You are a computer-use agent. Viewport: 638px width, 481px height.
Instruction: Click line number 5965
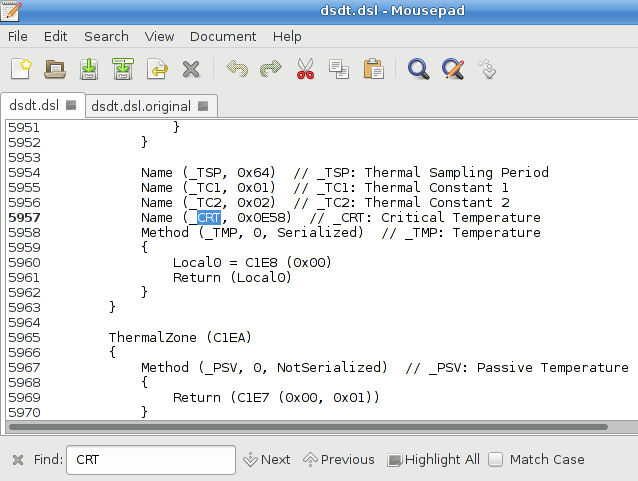[x=24, y=337]
